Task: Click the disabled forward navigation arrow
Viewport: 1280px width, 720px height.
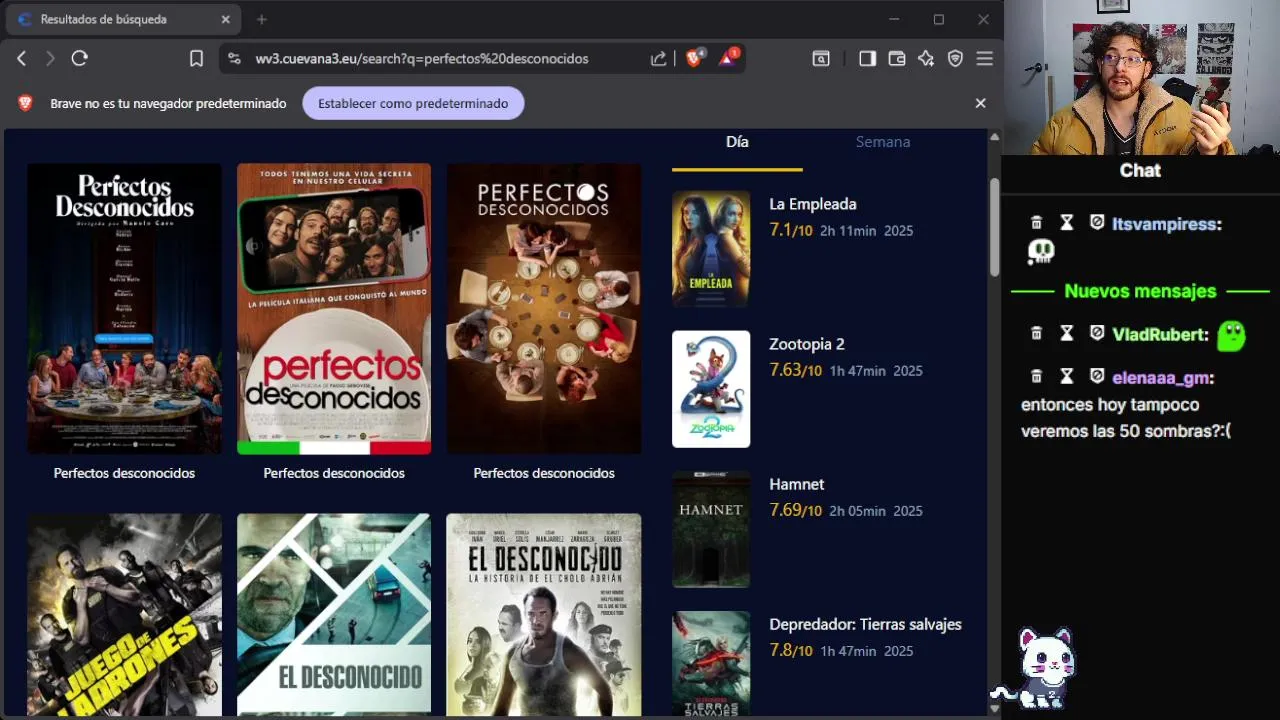Action: coord(50,59)
